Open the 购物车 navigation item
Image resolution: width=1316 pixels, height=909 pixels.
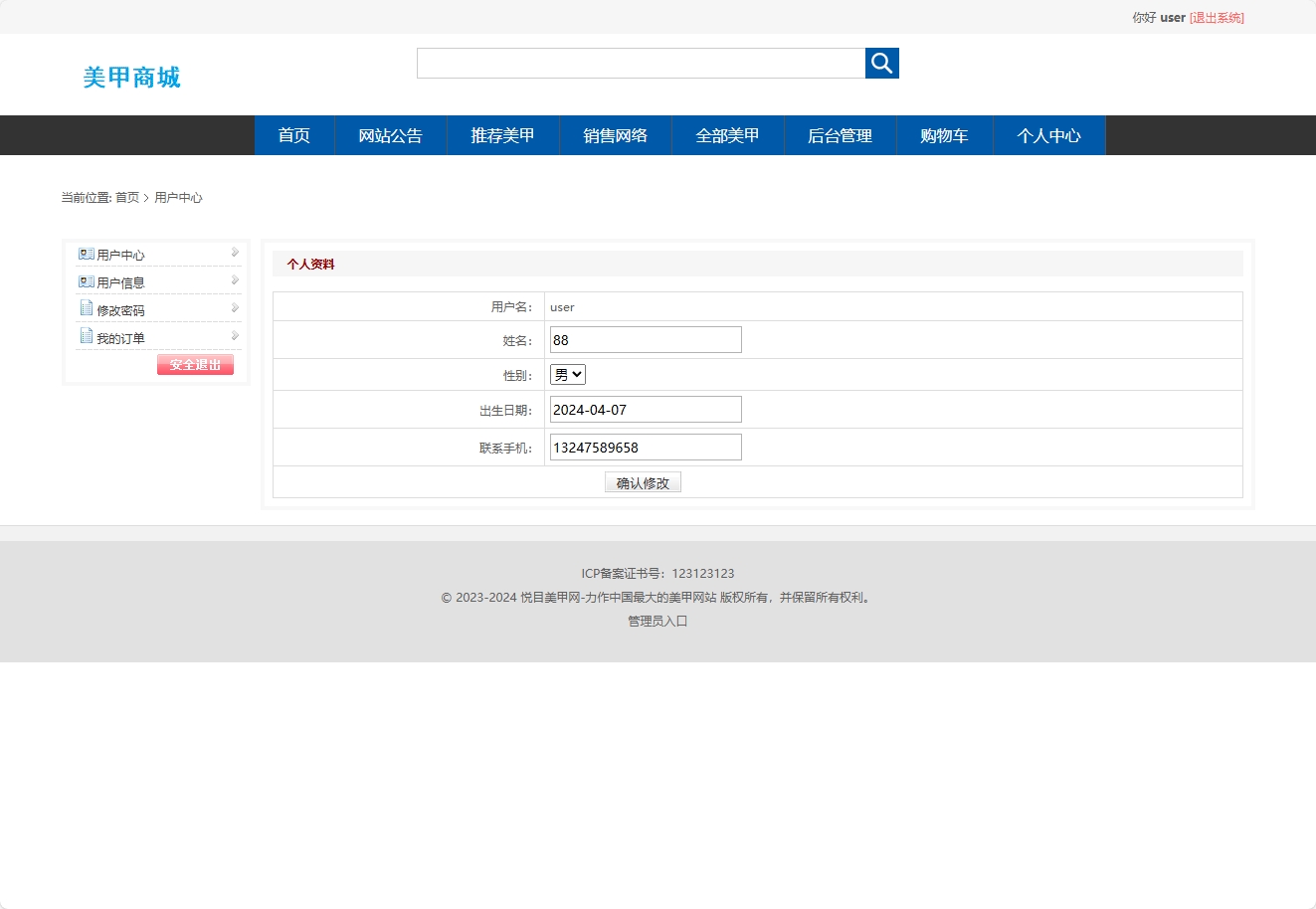tap(944, 135)
